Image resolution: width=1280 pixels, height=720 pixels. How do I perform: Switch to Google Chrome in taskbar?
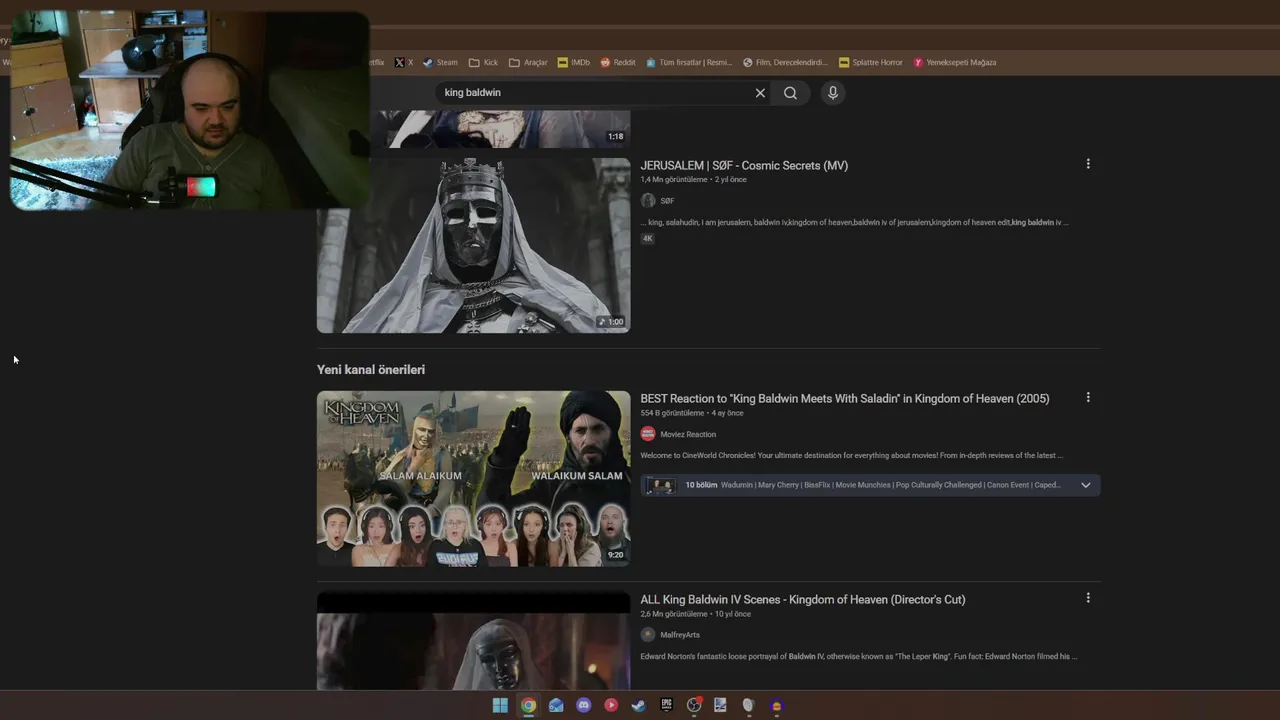click(x=528, y=705)
